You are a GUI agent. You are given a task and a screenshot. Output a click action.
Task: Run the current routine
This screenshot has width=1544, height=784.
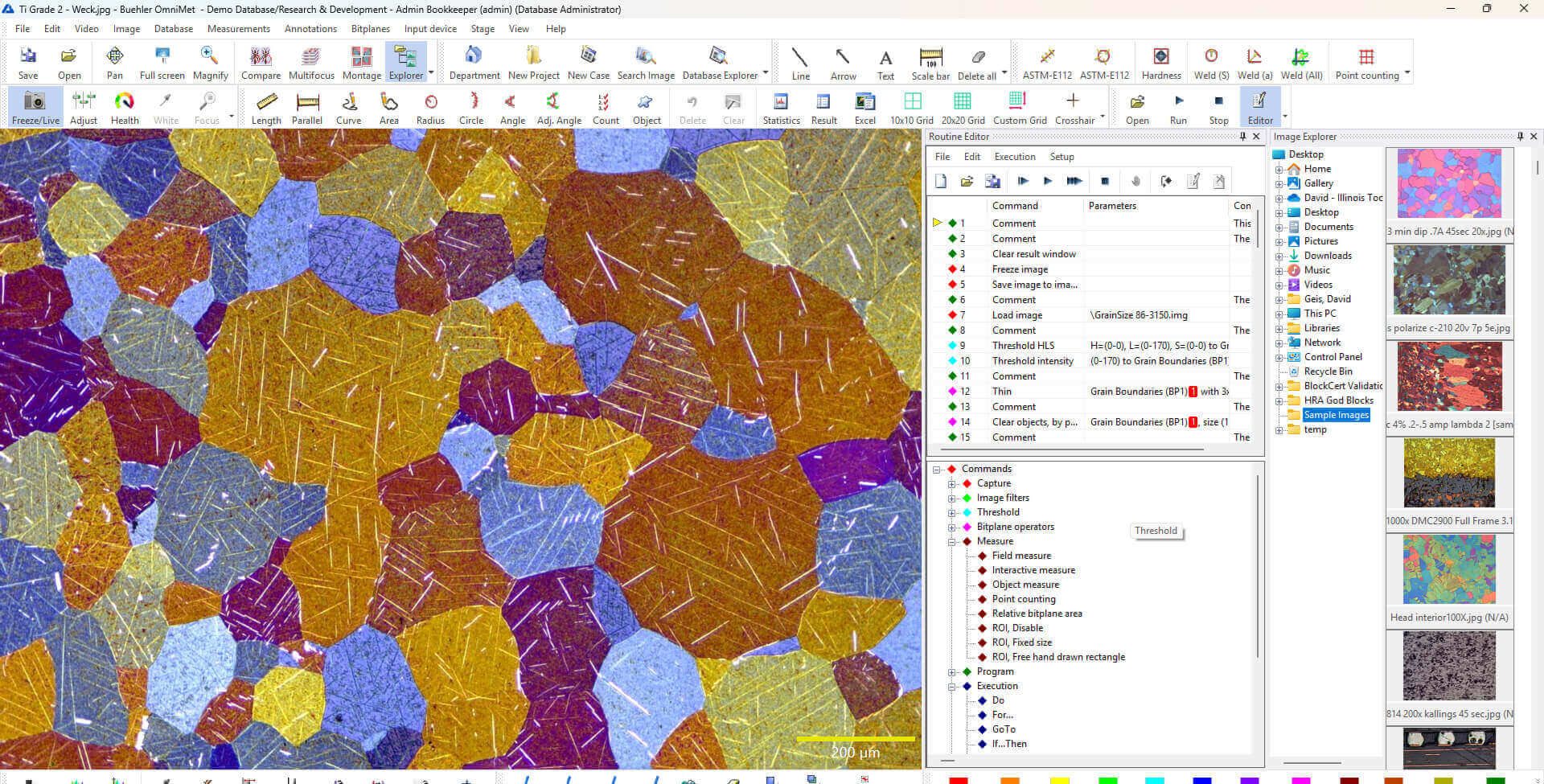[x=1177, y=105]
